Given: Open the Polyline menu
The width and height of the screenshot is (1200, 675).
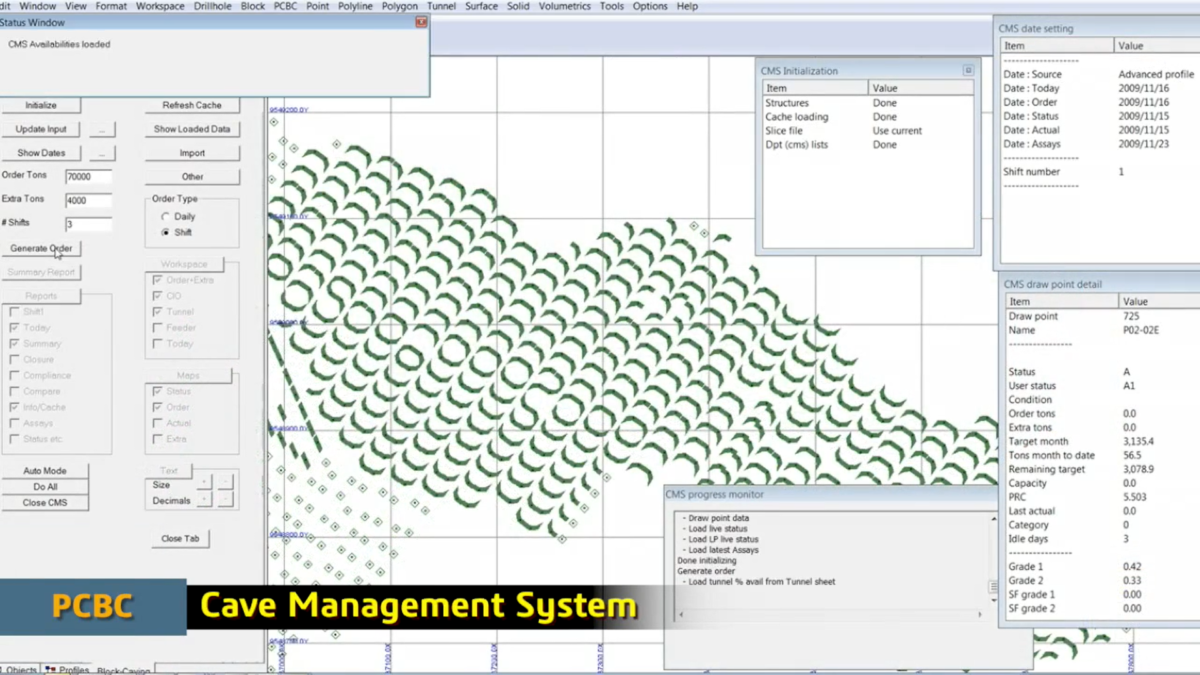Looking at the screenshot, I should pyautogui.click(x=355, y=6).
